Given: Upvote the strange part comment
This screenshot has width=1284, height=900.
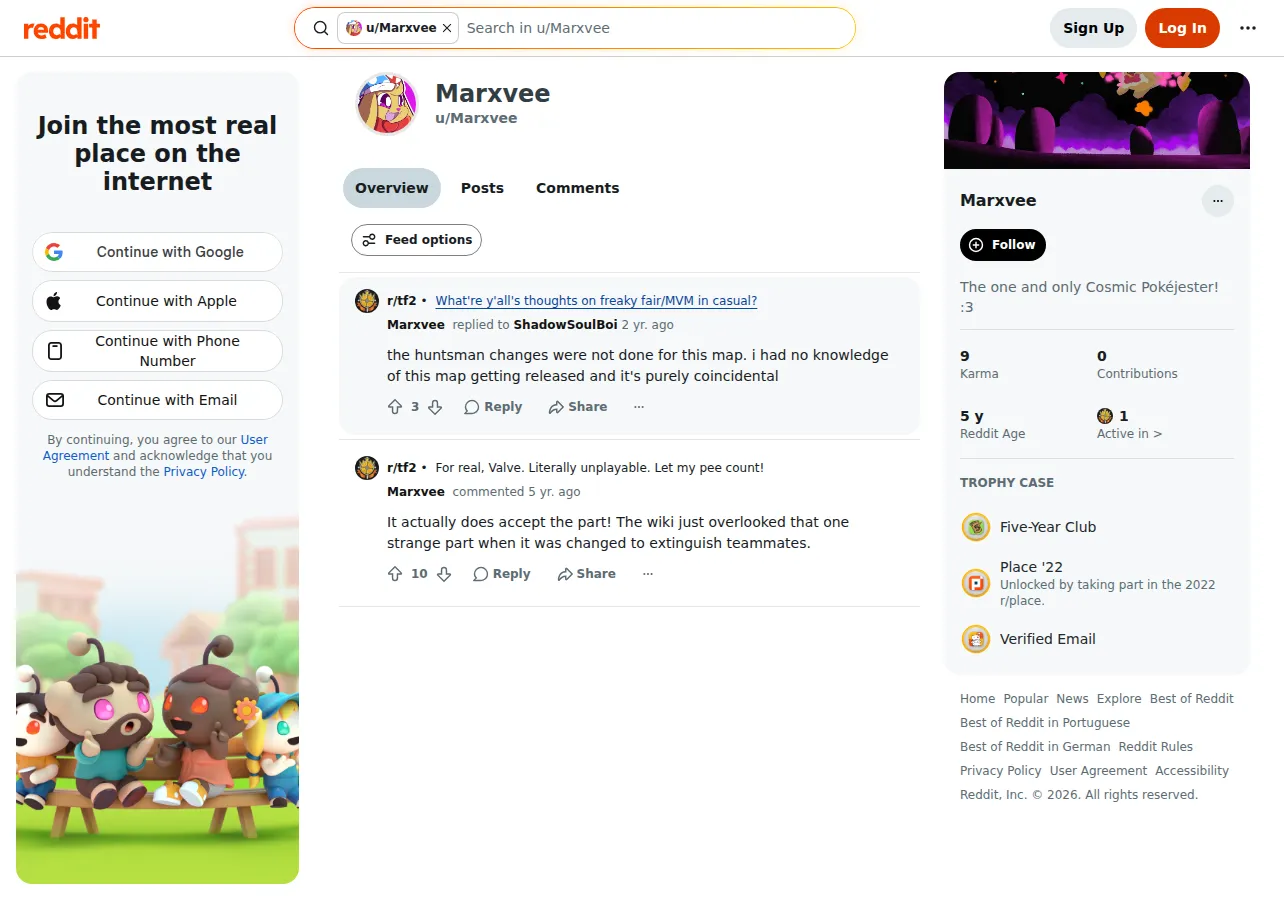Looking at the screenshot, I should point(395,574).
